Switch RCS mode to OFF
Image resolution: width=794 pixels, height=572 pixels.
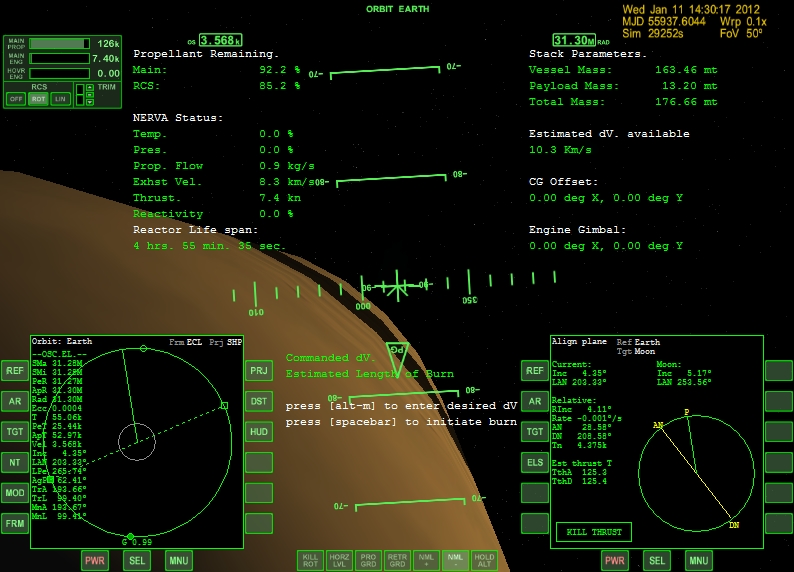click(16, 99)
